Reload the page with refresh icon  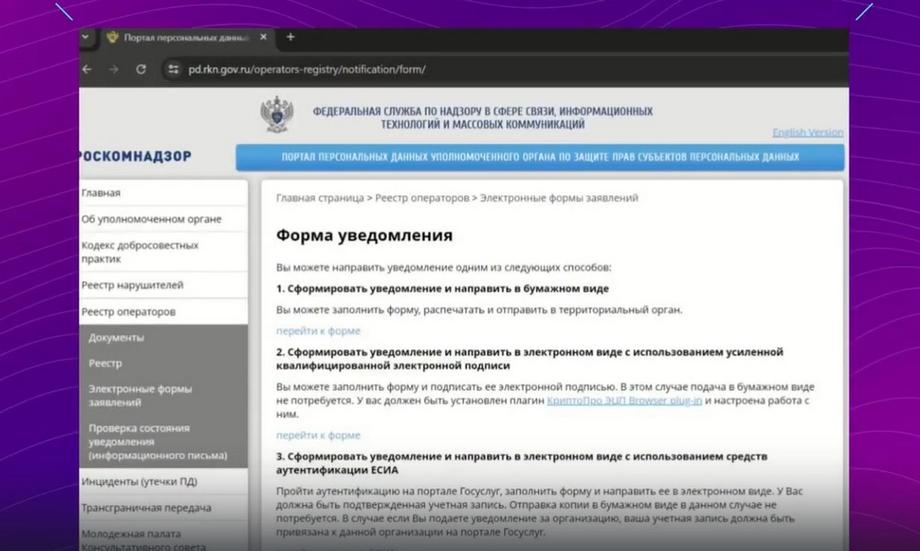141,69
